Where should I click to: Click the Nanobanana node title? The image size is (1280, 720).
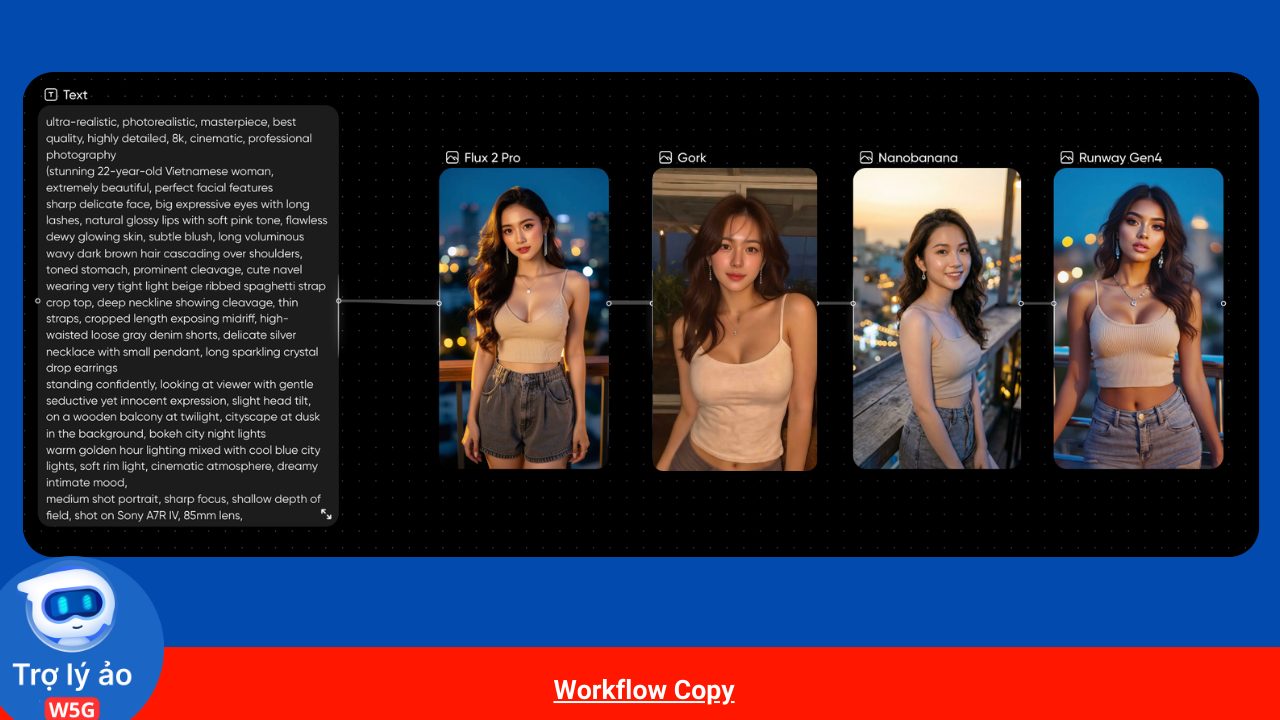(917, 158)
